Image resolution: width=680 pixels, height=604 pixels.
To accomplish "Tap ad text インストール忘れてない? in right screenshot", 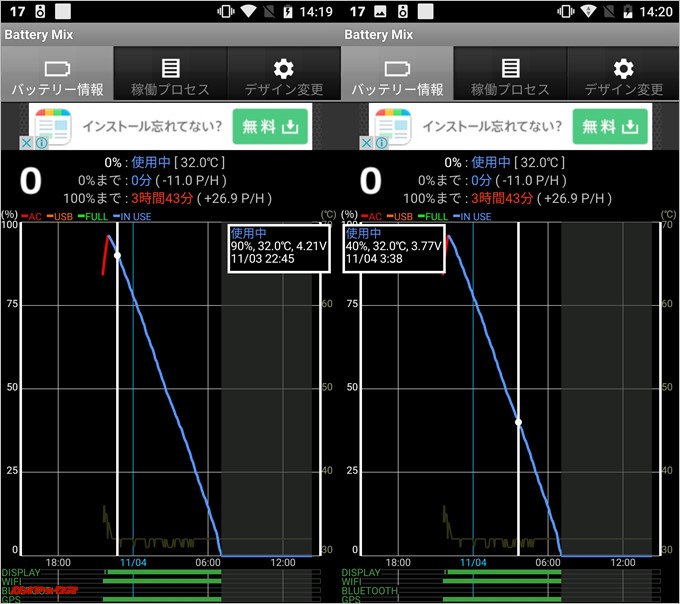I will 490,127.
